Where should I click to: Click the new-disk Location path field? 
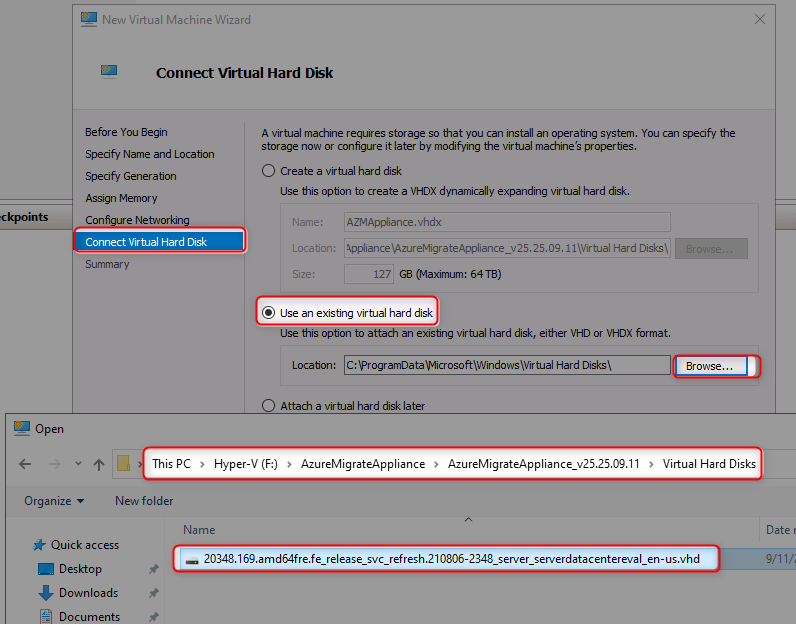tap(507, 248)
